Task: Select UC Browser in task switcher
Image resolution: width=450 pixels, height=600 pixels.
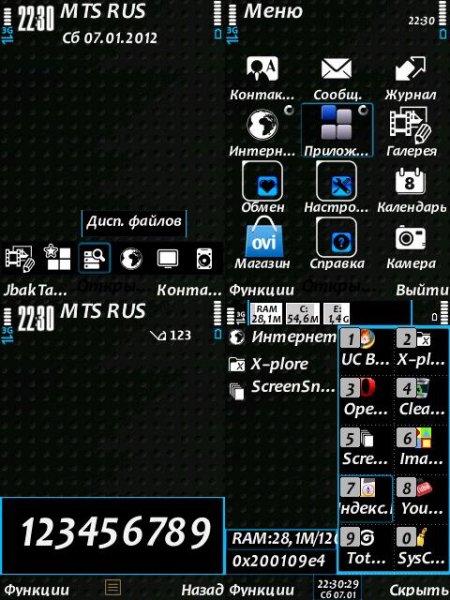Action: pos(365,349)
